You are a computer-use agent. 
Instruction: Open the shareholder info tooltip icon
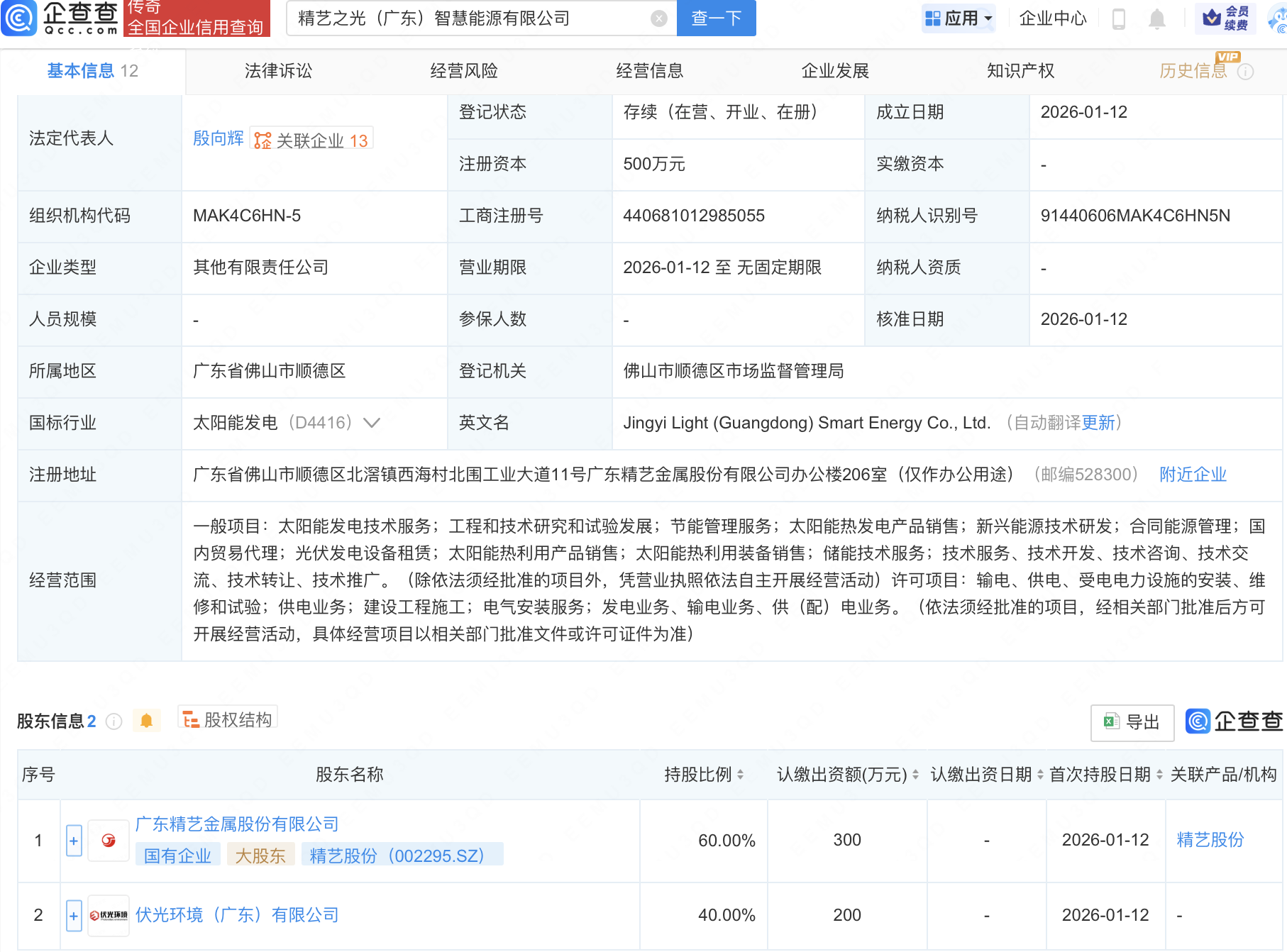coord(114,721)
